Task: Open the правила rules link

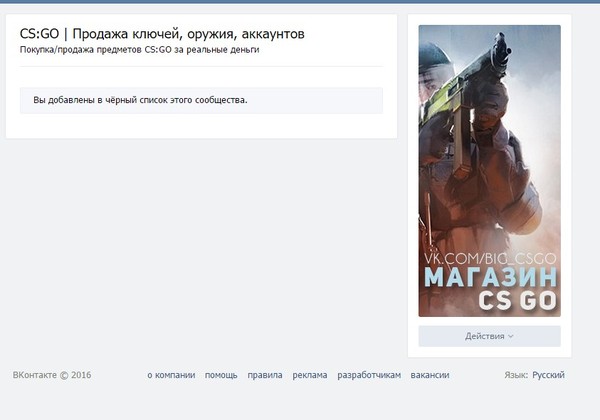Action: click(265, 375)
